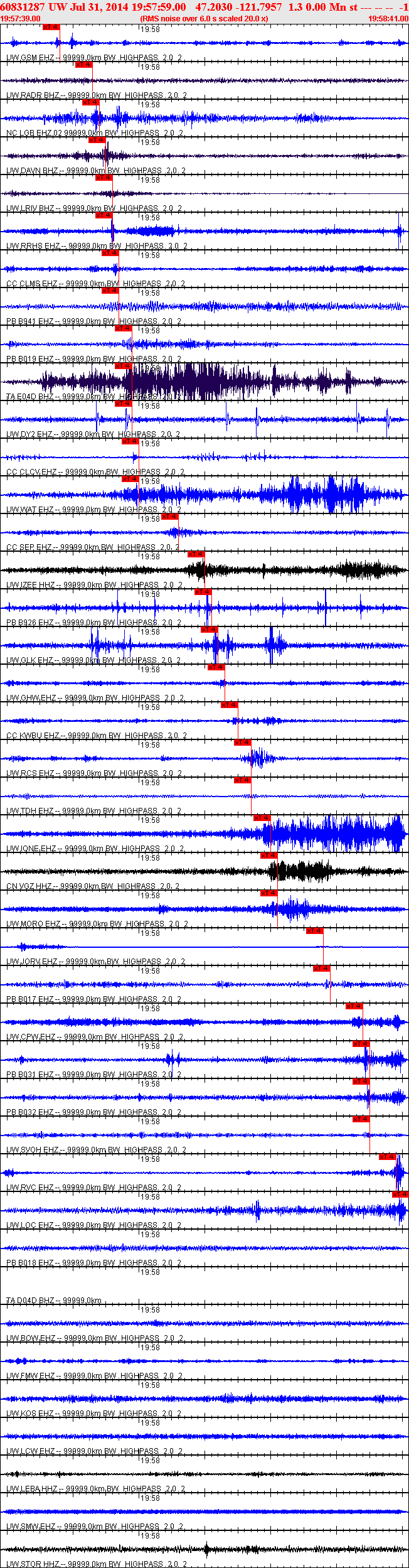Click the UW.GLK arrival pick flag
This screenshot has height=1568, width=409.
point(210,630)
